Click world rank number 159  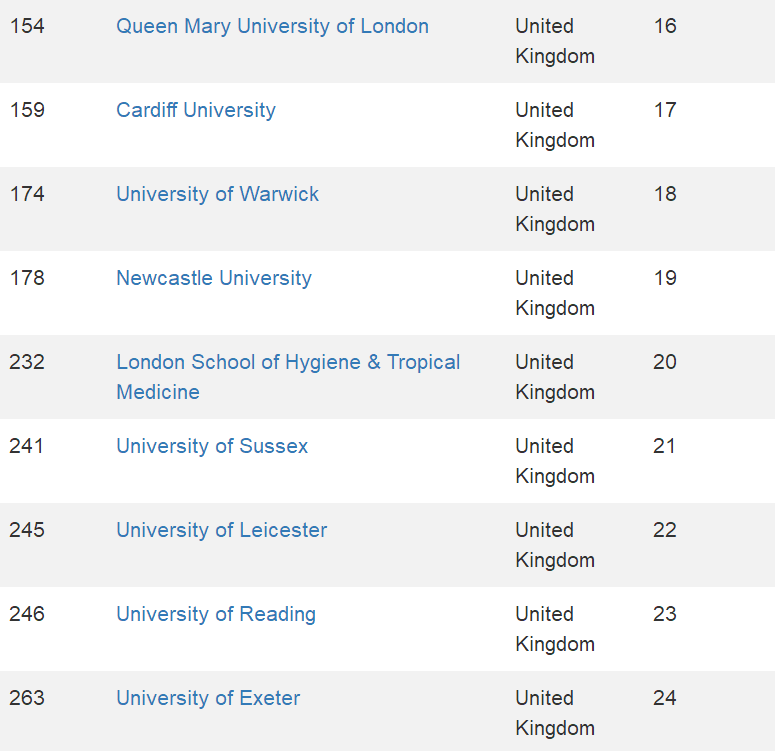click(27, 110)
